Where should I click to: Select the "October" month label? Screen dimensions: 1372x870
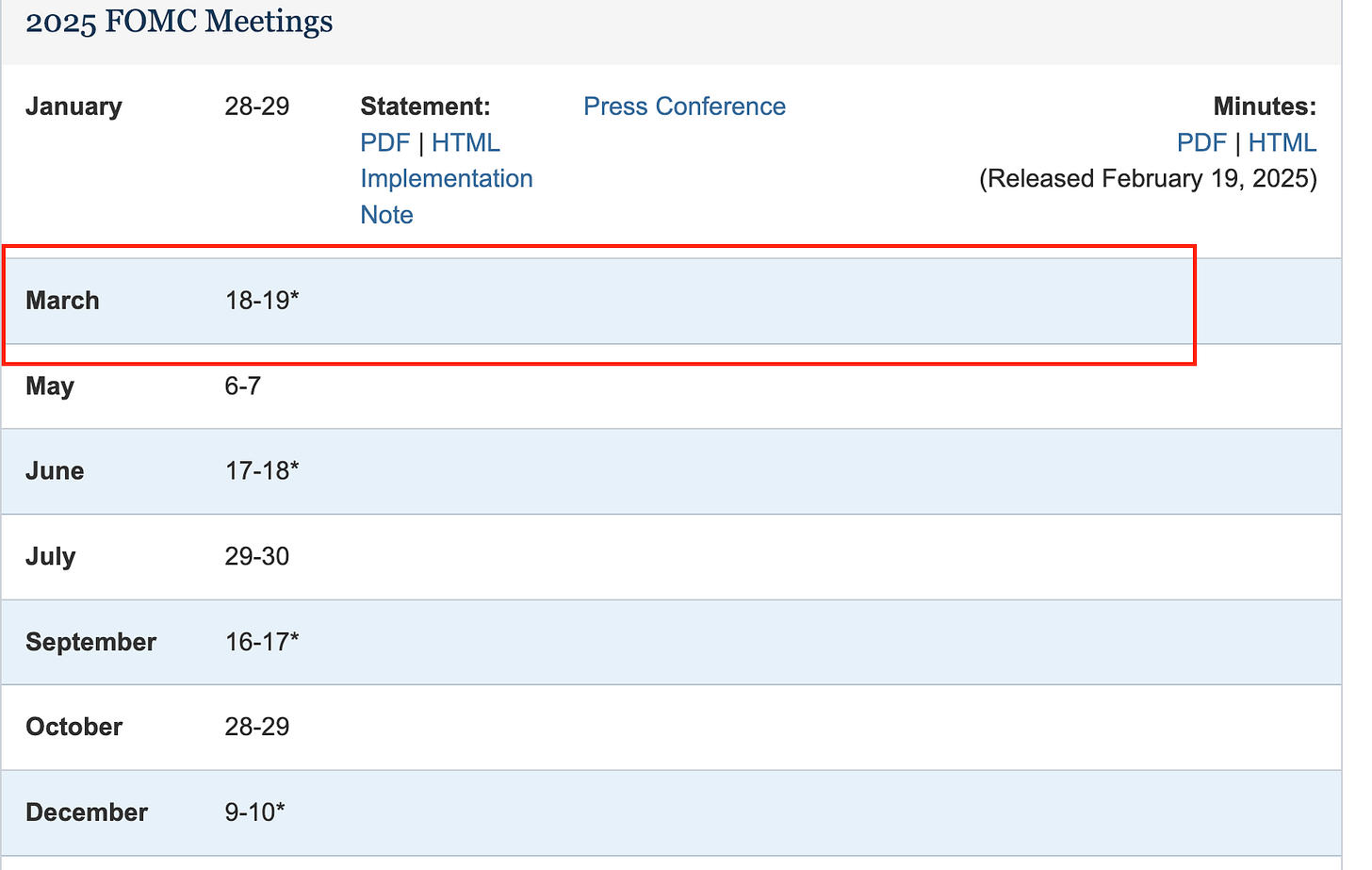[73, 727]
